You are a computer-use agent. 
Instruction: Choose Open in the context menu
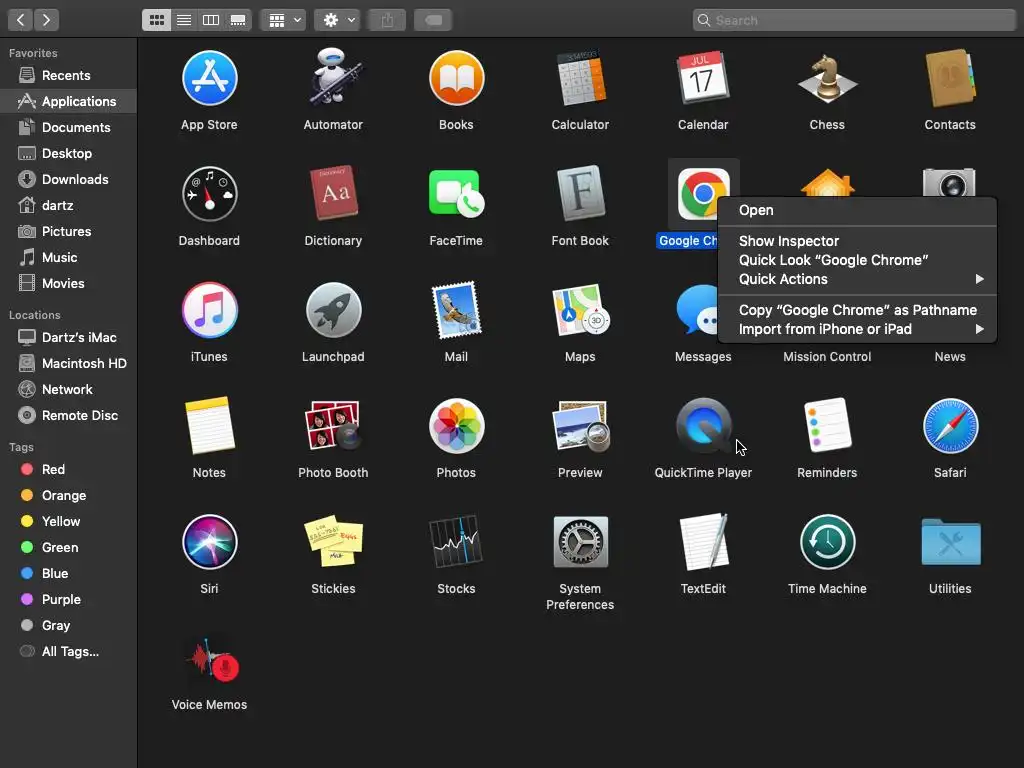point(857,210)
